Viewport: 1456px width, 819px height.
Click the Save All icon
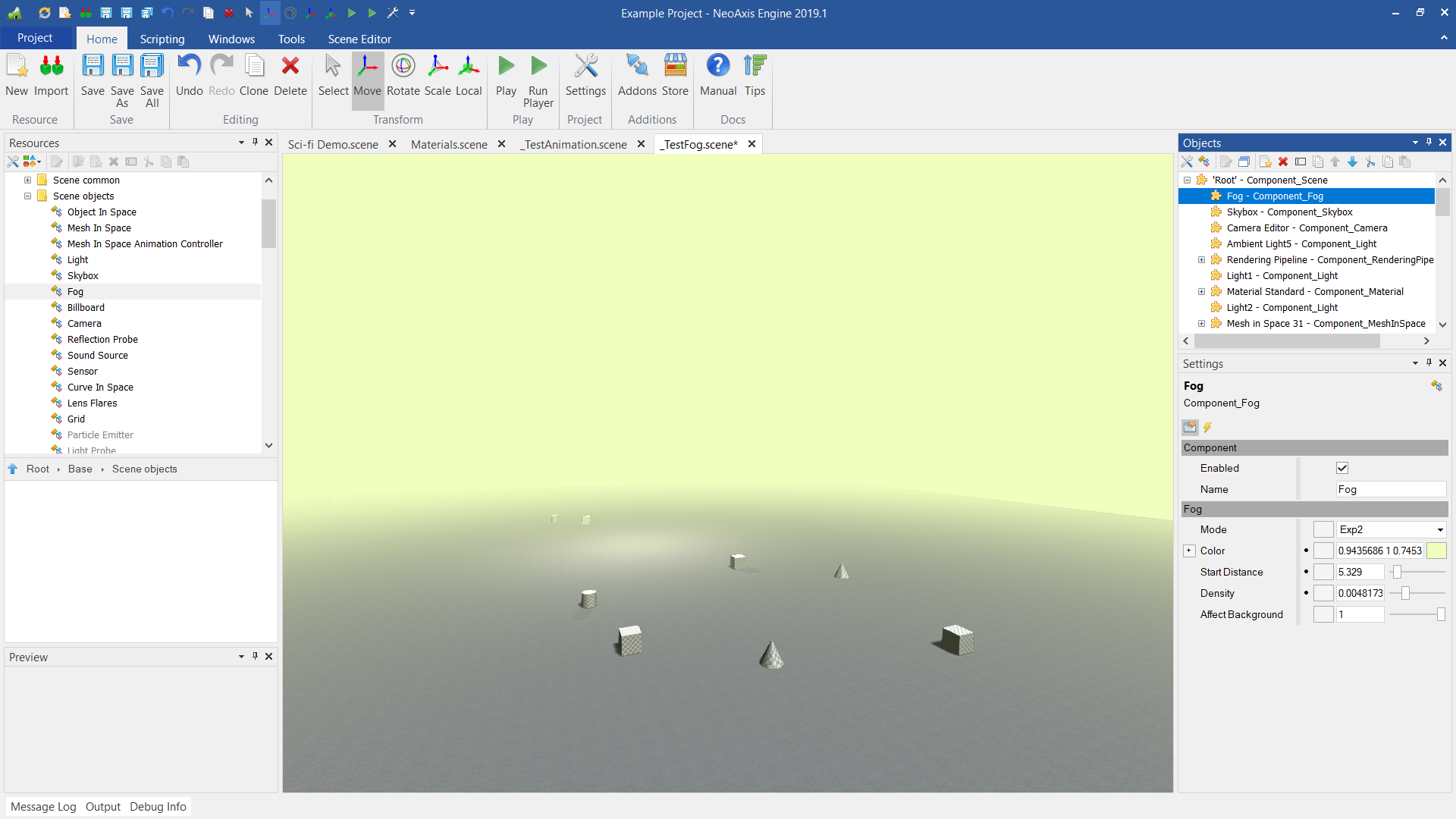point(152,76)
